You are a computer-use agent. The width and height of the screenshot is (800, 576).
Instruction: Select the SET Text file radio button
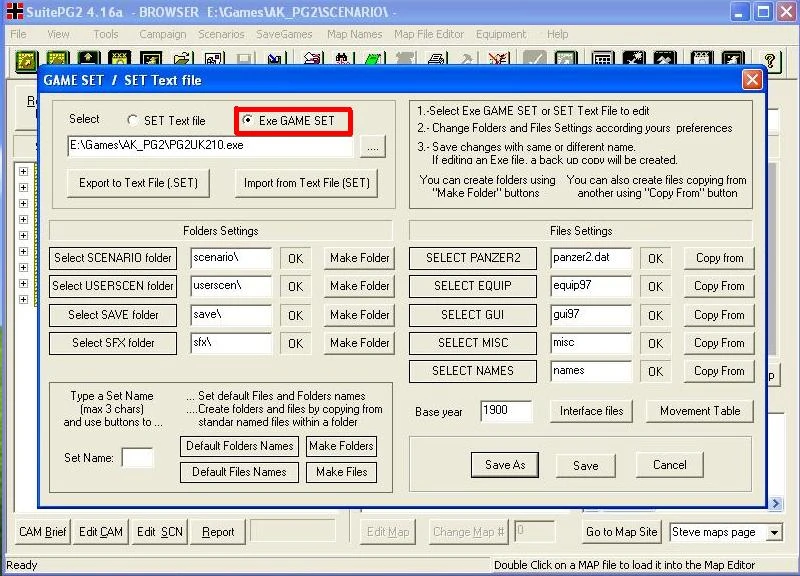point(133,120)
